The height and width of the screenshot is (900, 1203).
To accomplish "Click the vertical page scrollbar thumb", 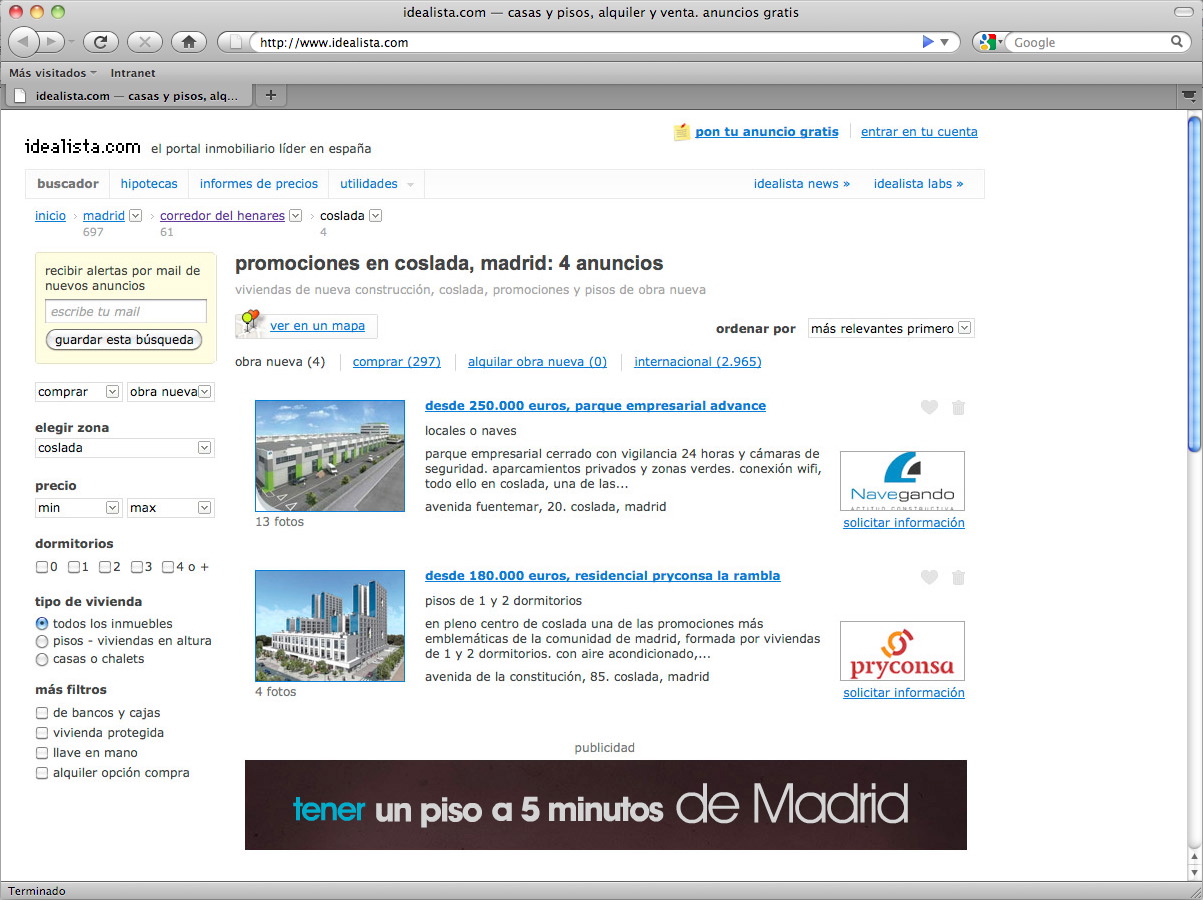I will [1194, 285].
